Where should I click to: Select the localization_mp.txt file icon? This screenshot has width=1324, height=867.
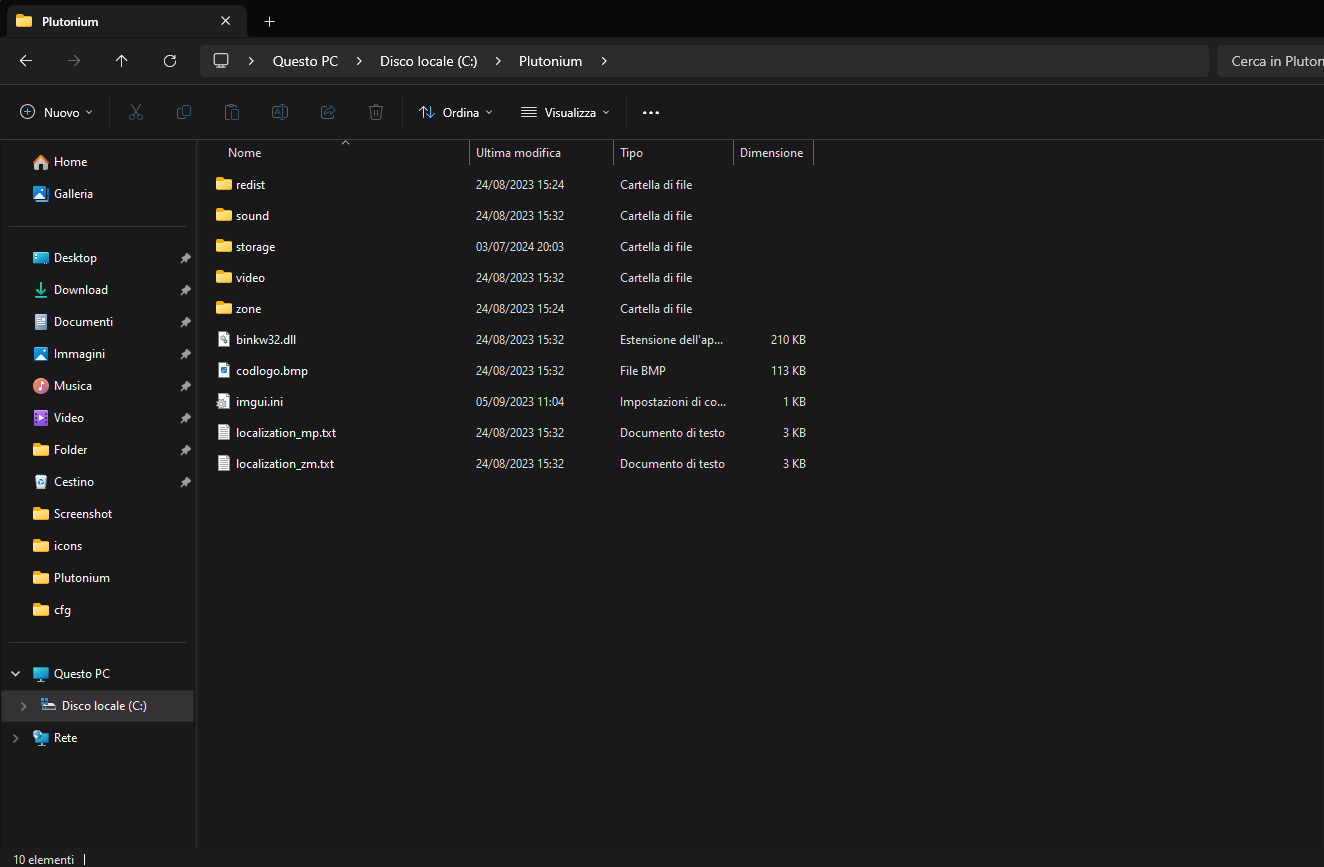pos(224,433)
